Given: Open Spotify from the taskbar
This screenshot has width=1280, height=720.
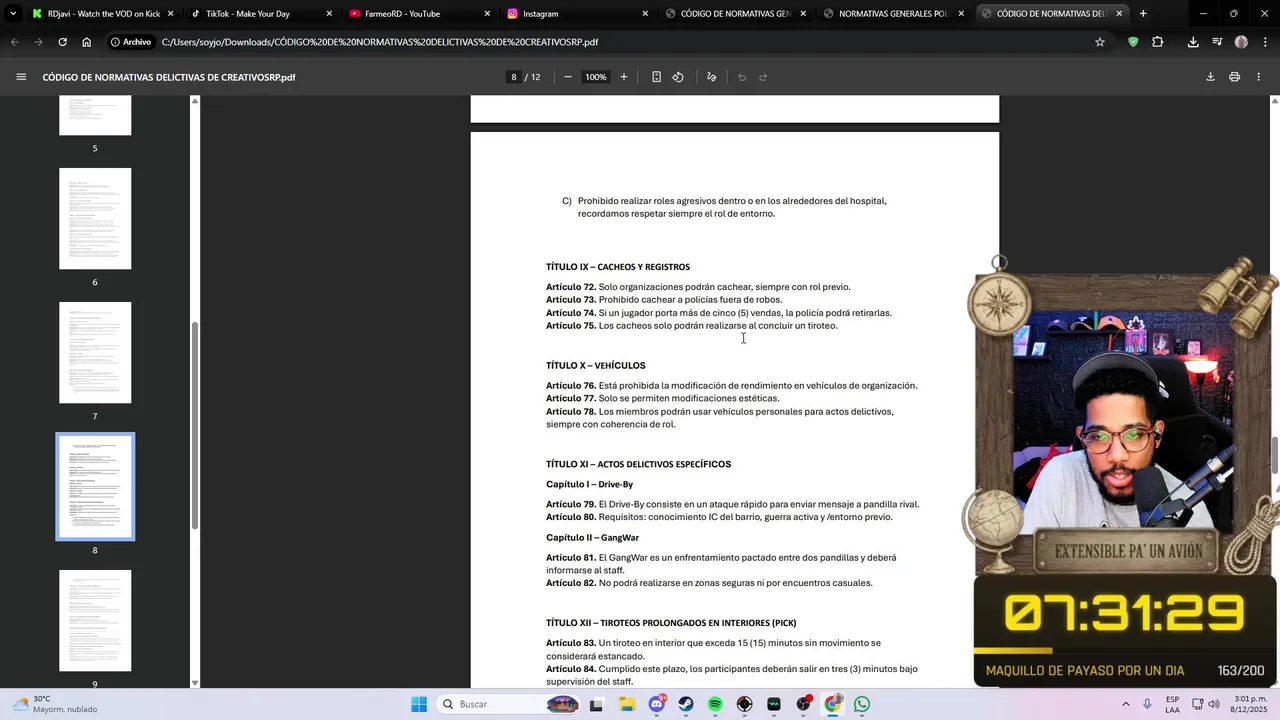Looking at the screenshot, I should click(x=715, y=704).
